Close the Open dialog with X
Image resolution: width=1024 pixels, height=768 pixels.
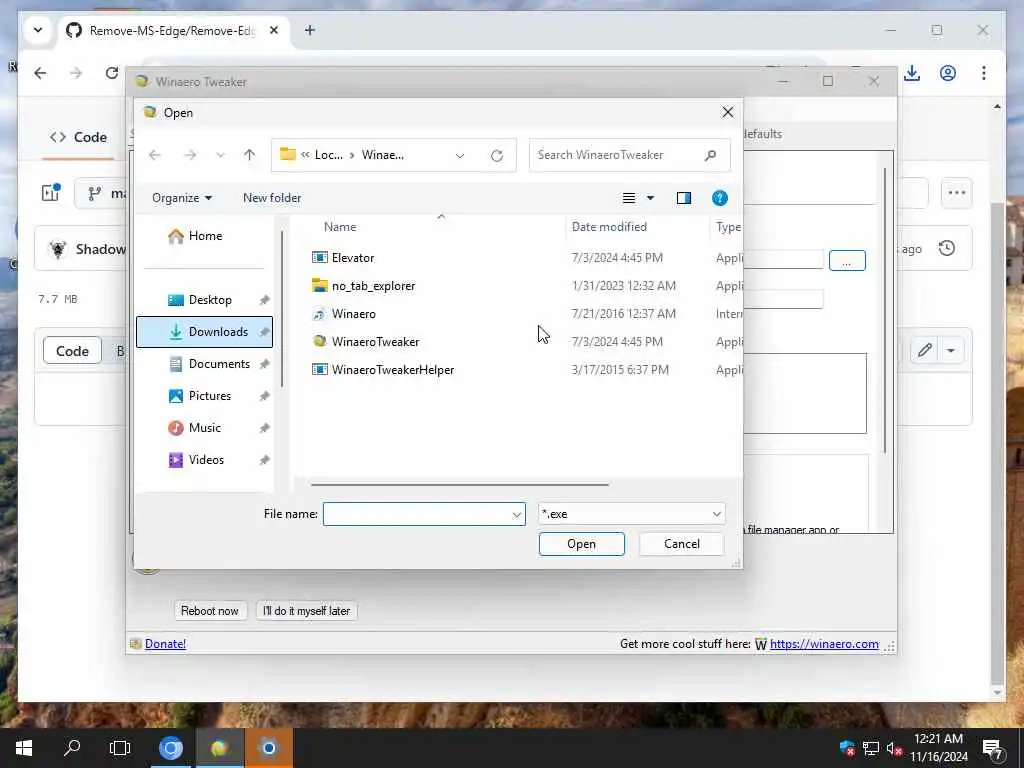point(728,112)
